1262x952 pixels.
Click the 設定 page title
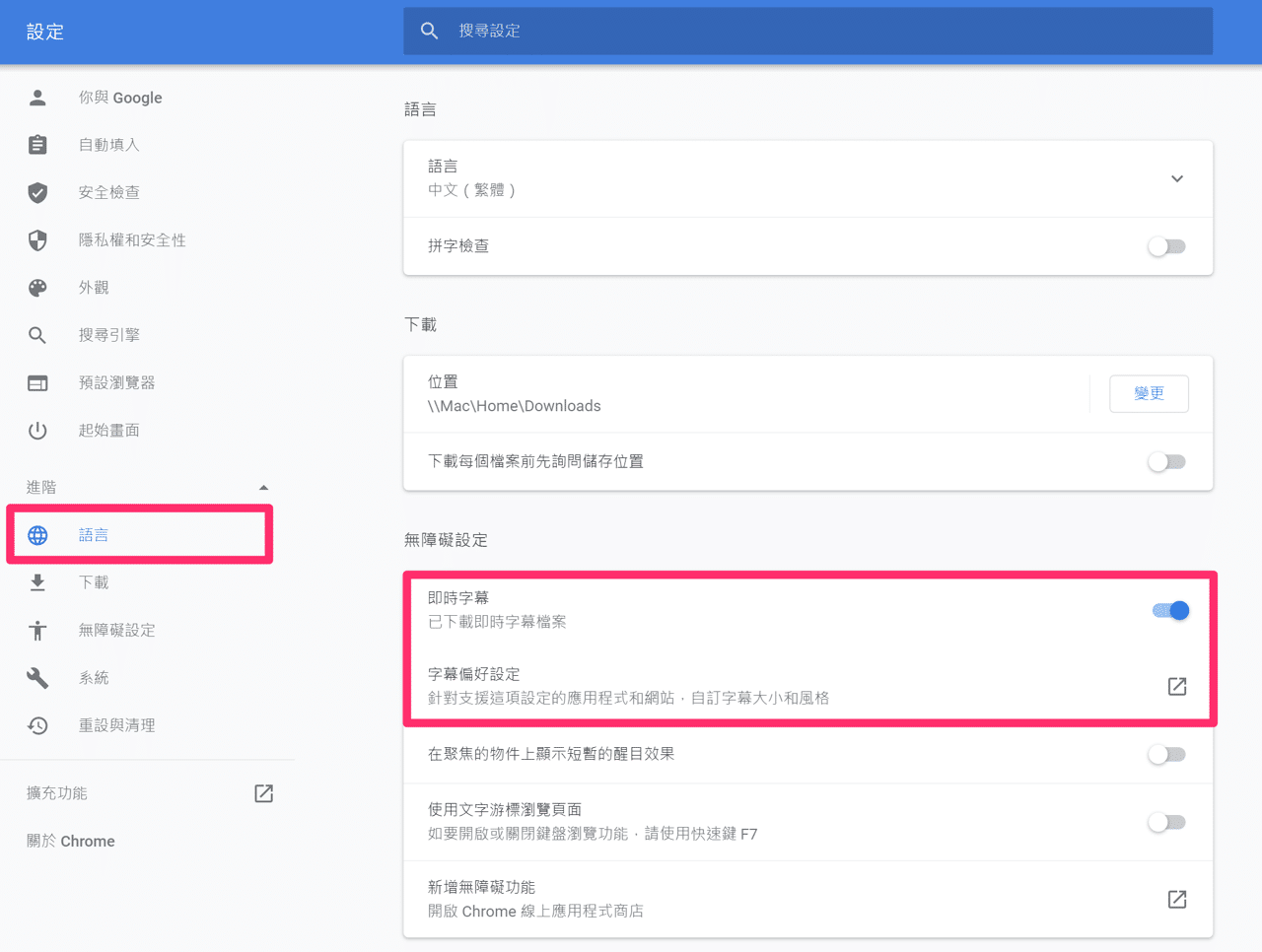click(x=45, y=32)
